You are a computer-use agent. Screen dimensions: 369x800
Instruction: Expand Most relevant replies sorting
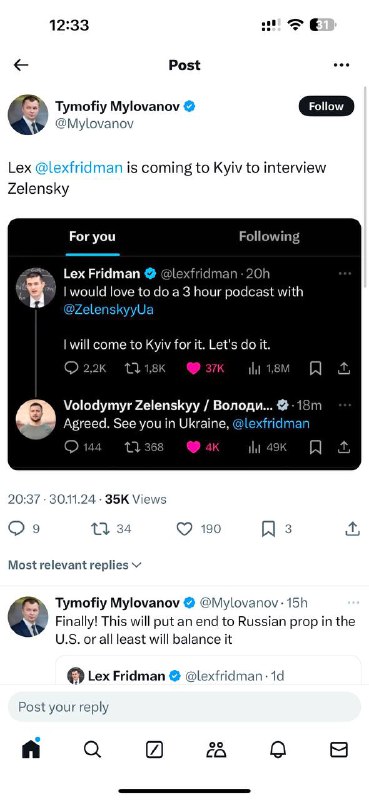75,565
